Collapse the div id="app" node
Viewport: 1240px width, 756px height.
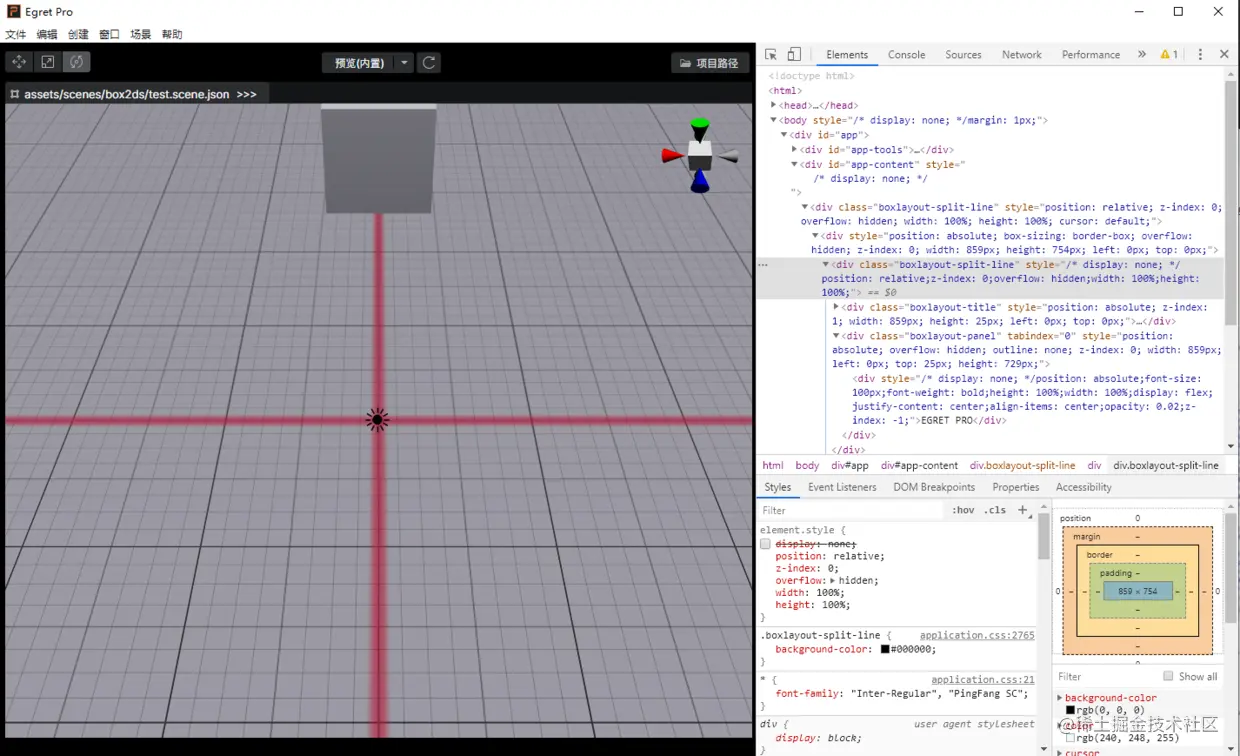point(784,134)
